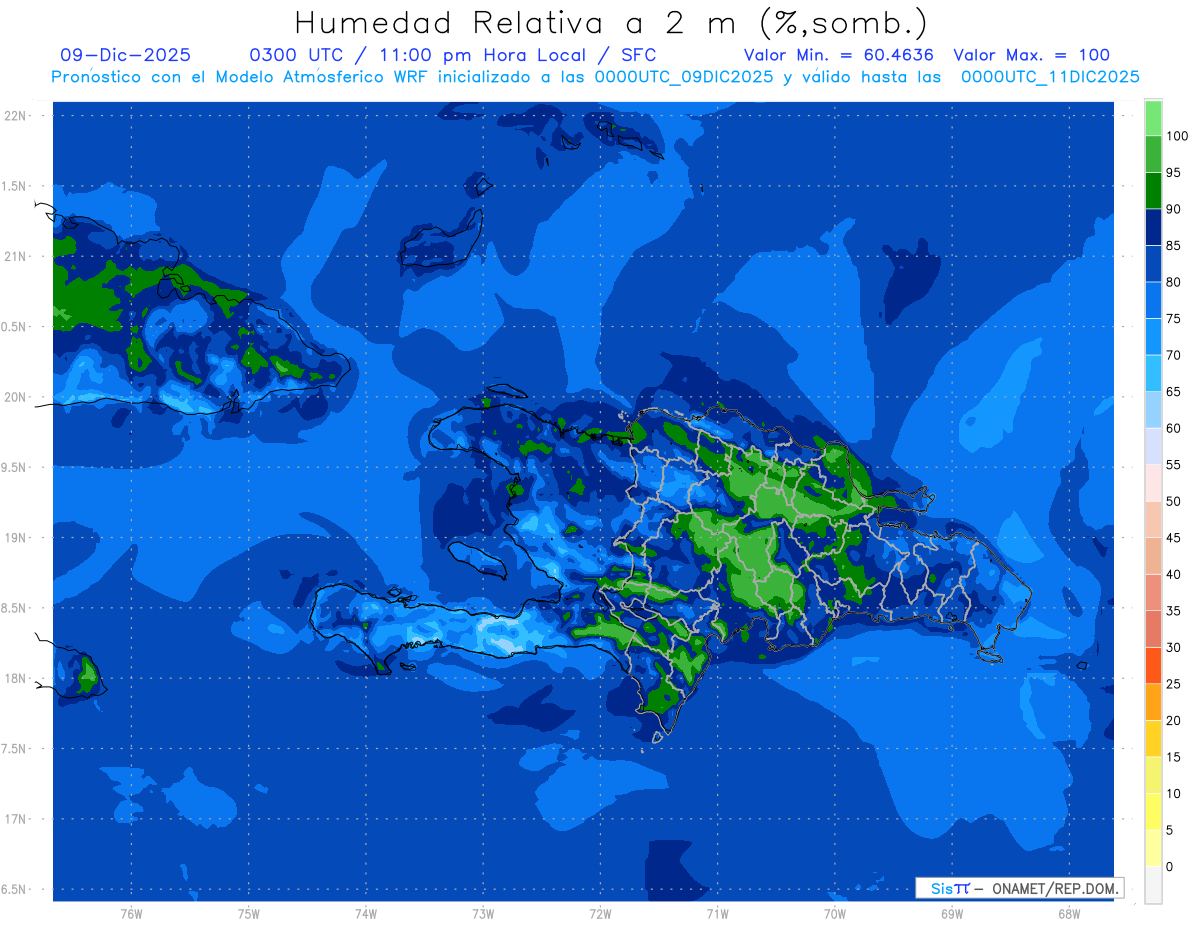This screenshot has height=927, width=1200.
Task: Select the time text '0300 UTC / 11:00 pm Hora Local / SFC'
Action: 452,55
